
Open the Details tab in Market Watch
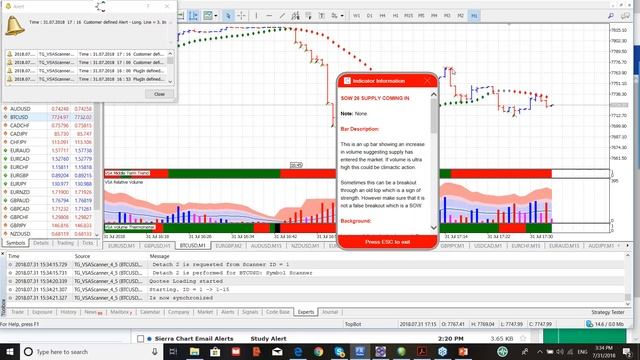pos(41,243)
